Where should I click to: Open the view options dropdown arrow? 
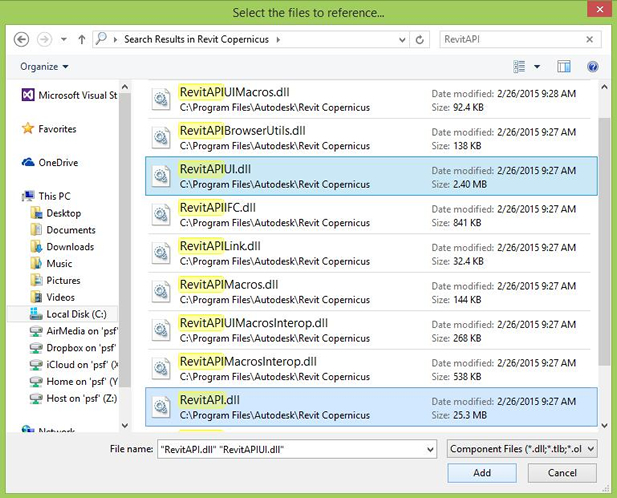(537, 66)
